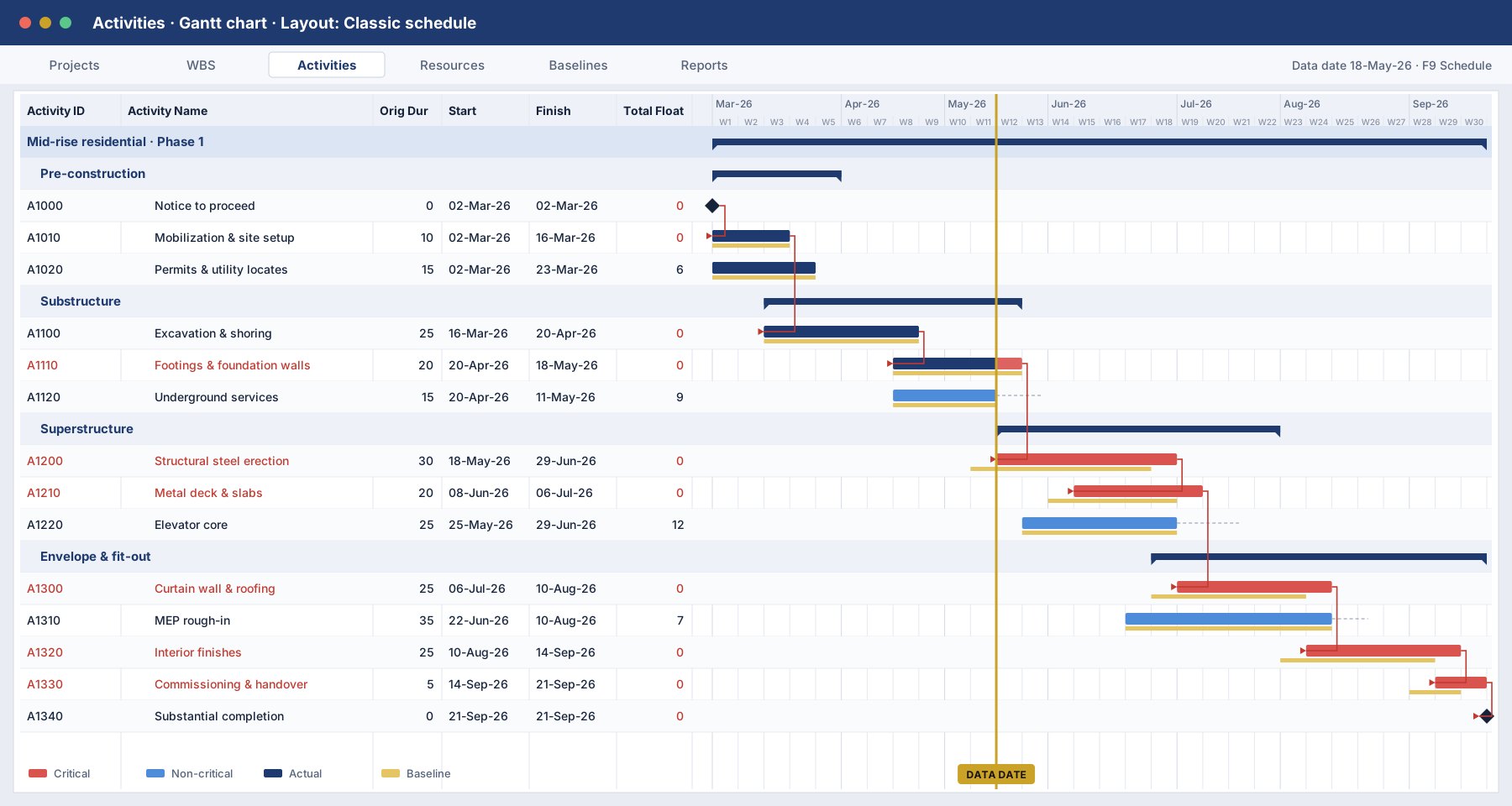
Task: Click the Substantial completion milestone diamond
Action: pos(1487,716)
